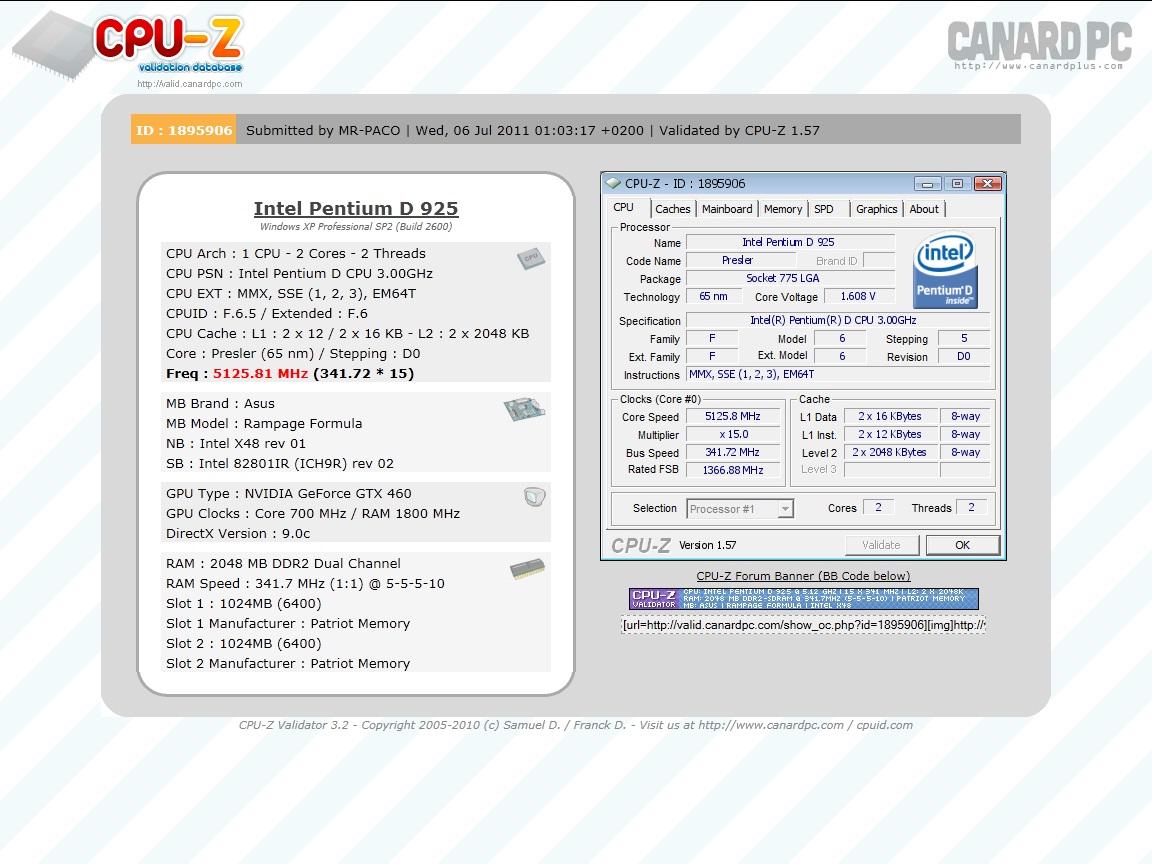Select the Graphics tab
Screen dimensions: 1152x864
click(x=876, y=209)
